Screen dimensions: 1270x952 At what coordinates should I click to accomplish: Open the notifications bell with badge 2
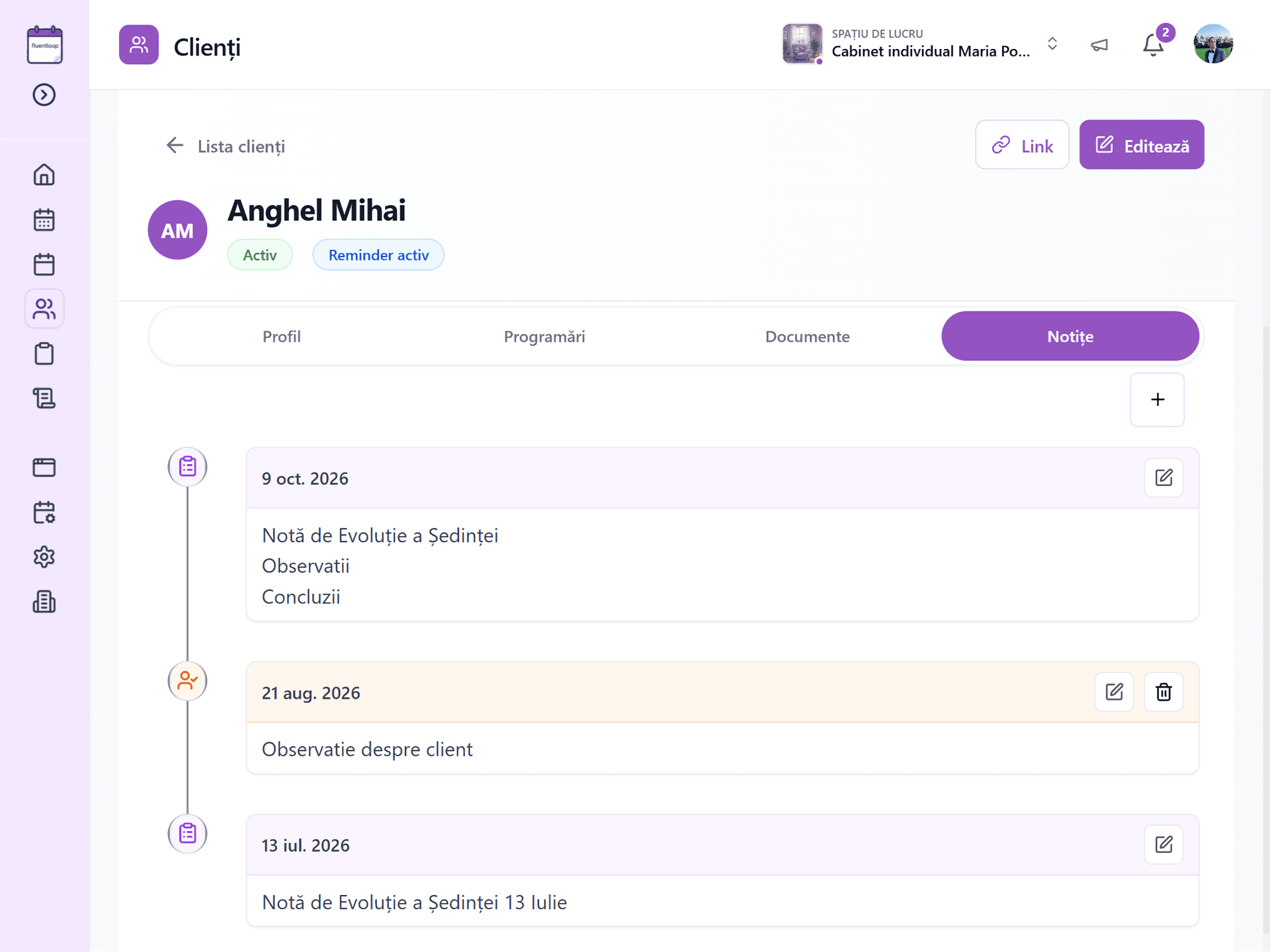tap(1154, 44)
